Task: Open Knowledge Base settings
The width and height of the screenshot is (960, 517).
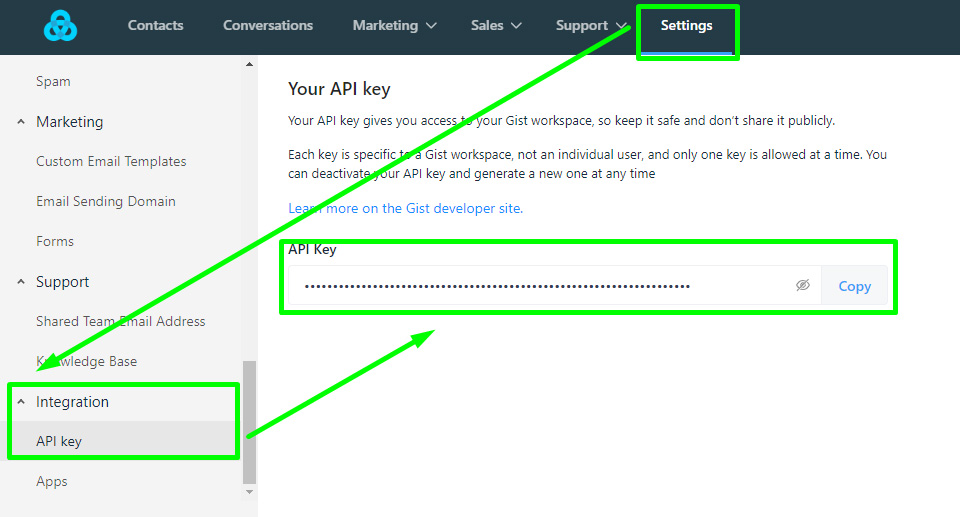Action: (86, 361)
